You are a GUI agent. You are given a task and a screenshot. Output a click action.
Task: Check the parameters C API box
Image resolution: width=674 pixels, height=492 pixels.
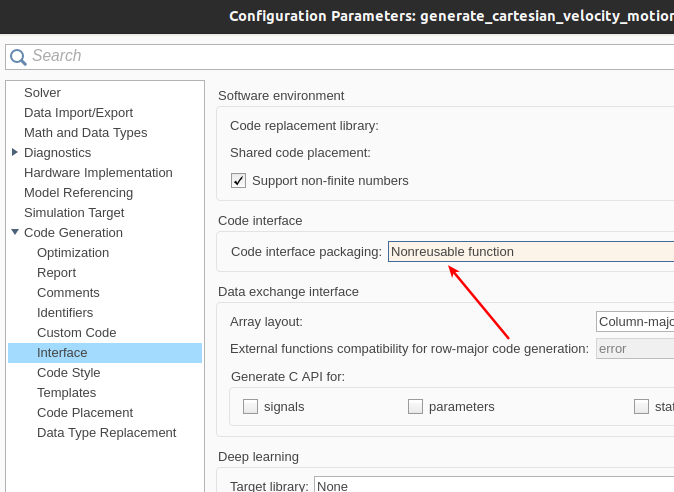click(416, 407)
